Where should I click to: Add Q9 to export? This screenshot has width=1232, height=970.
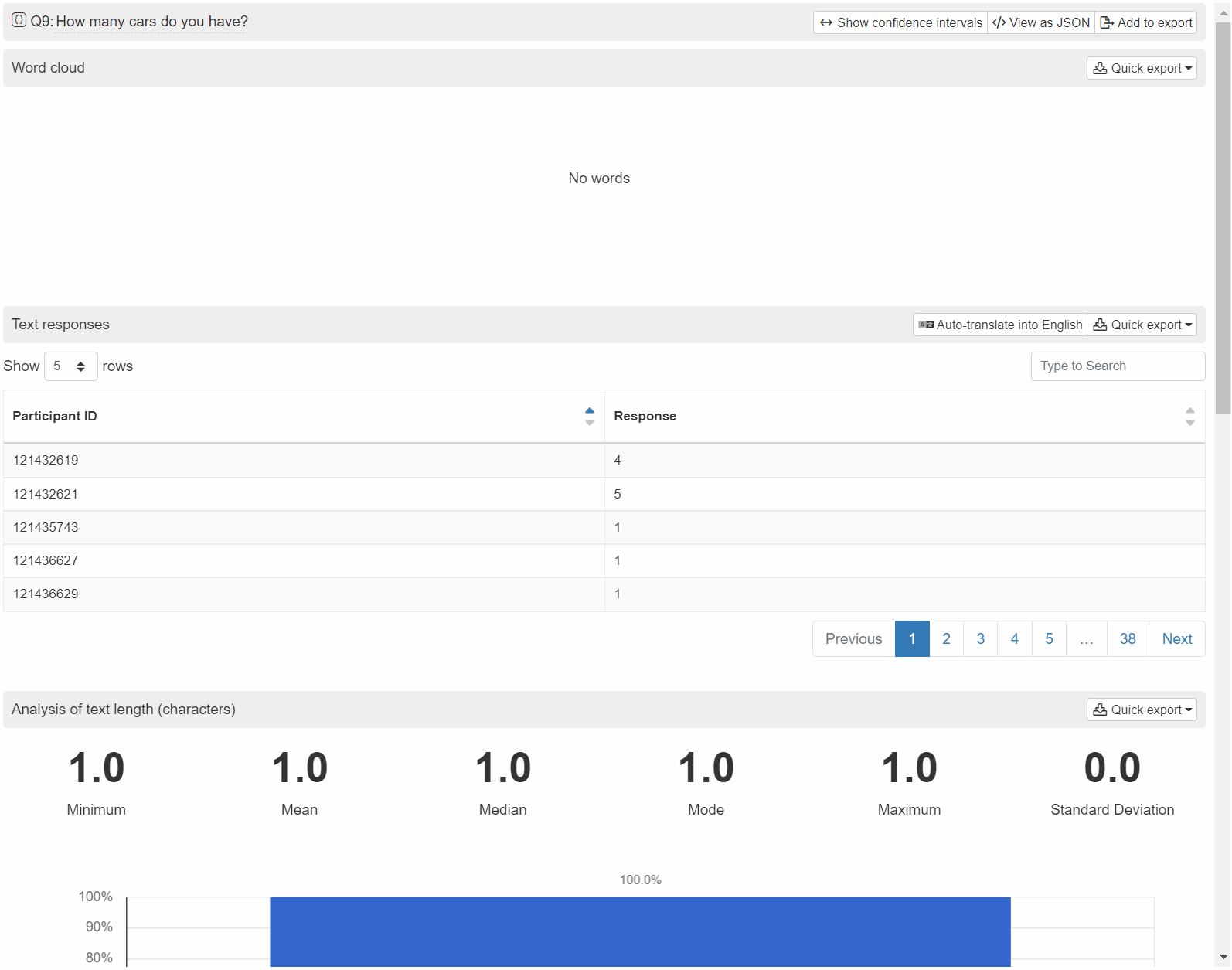[1146, 22]
